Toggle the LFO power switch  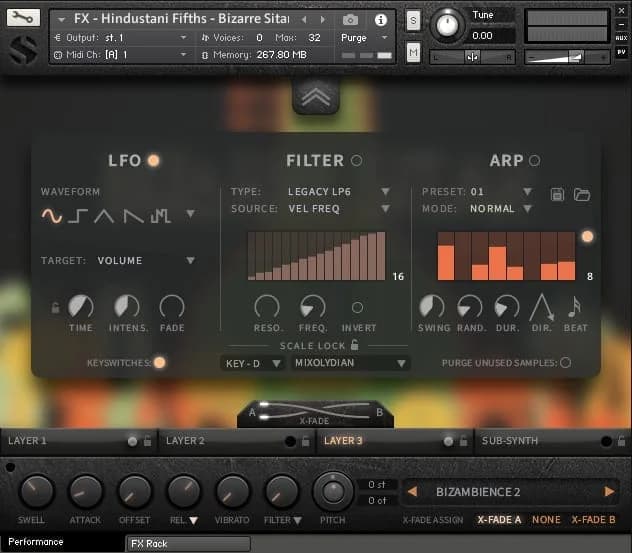coord(153,160)
